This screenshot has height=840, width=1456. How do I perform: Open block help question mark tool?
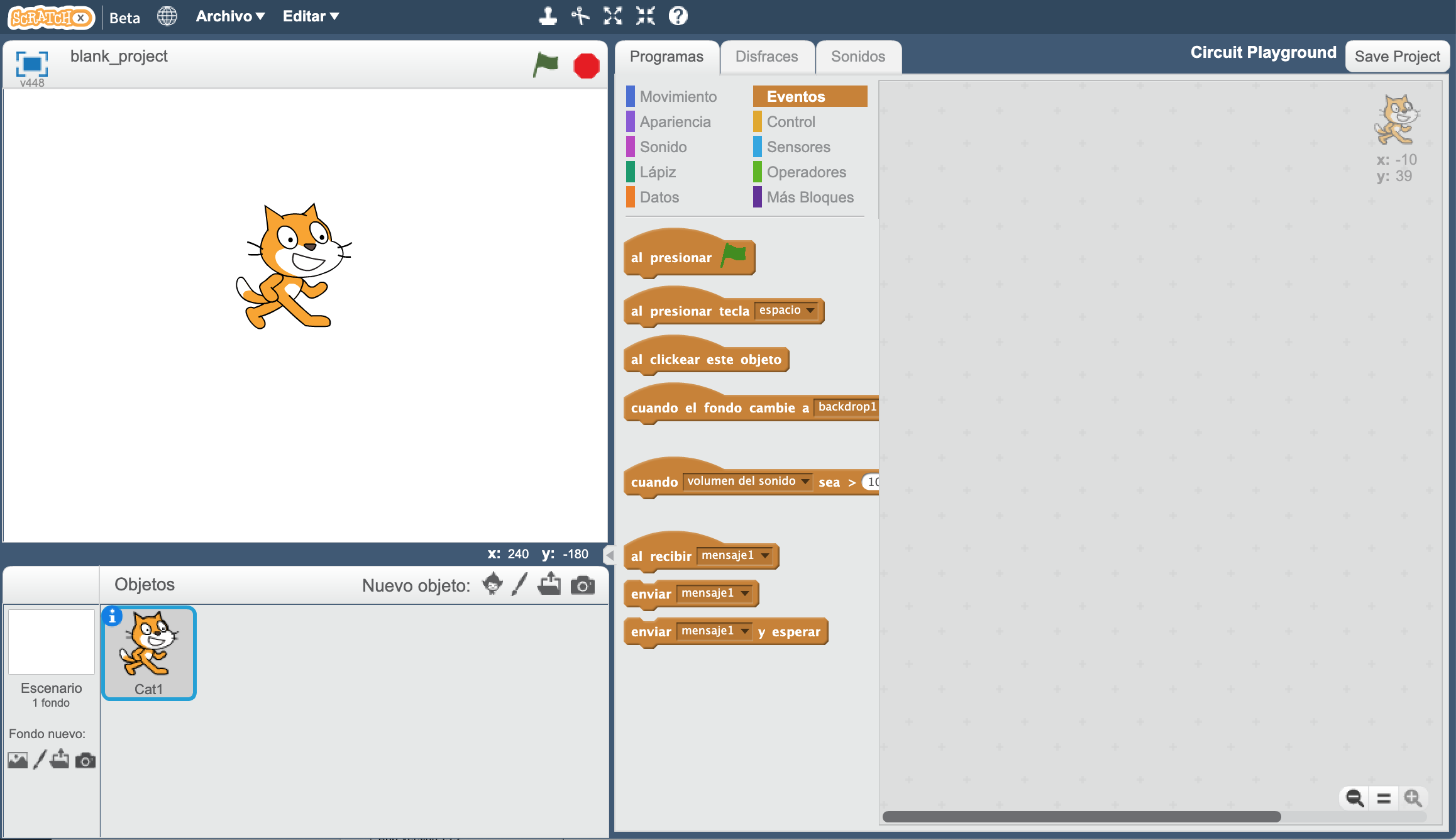pyautogui.click(x=678, y=16)
